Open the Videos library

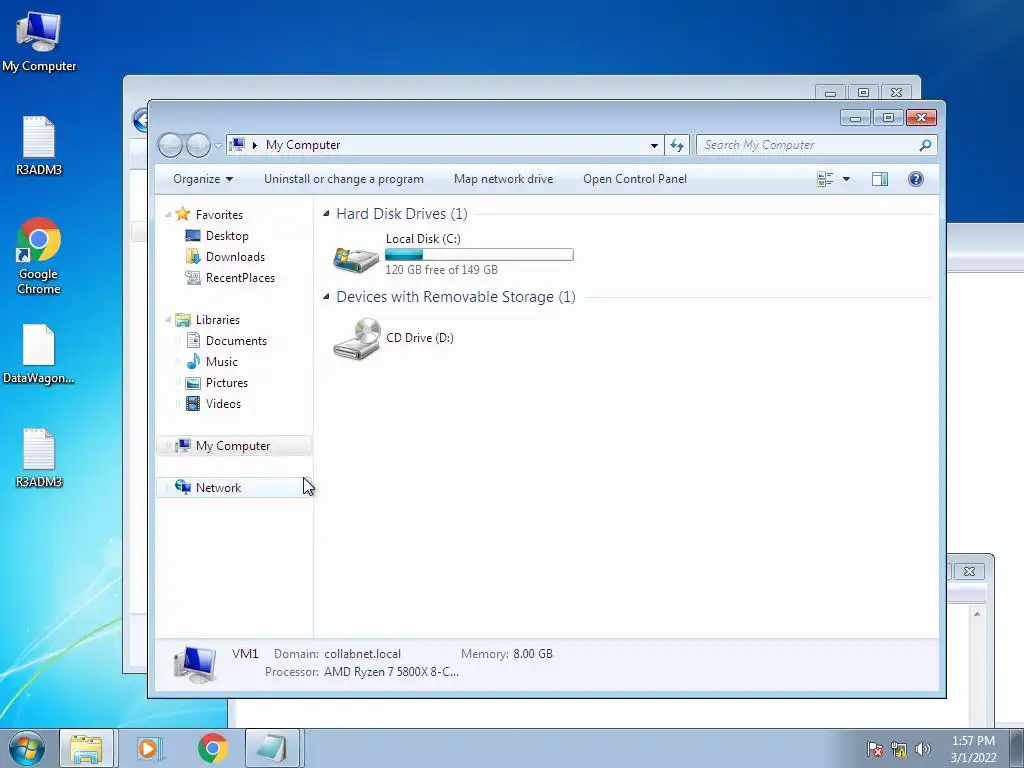tap(223, 404)
